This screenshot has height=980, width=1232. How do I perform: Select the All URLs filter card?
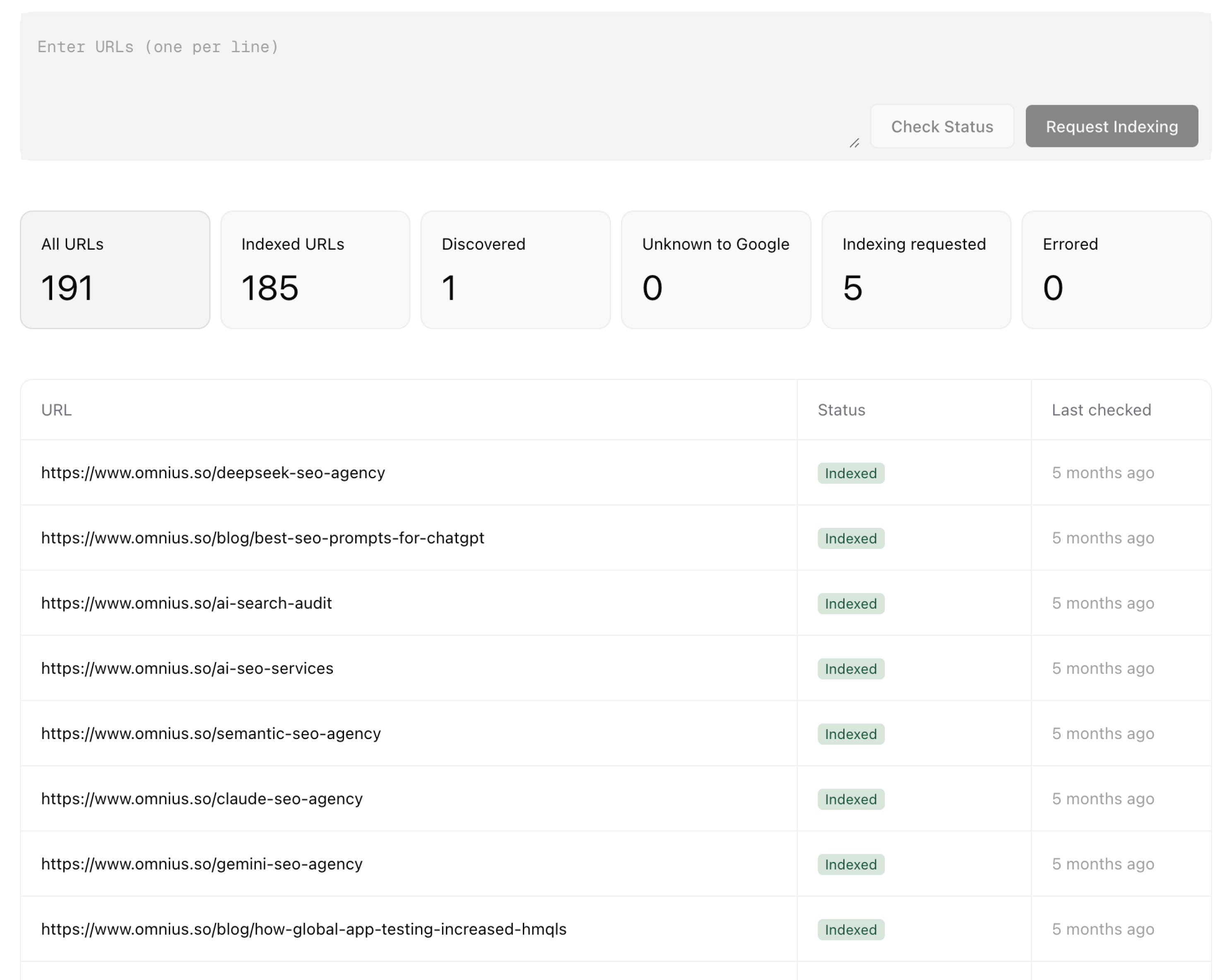pyautogui.click(x=114, y=270)
